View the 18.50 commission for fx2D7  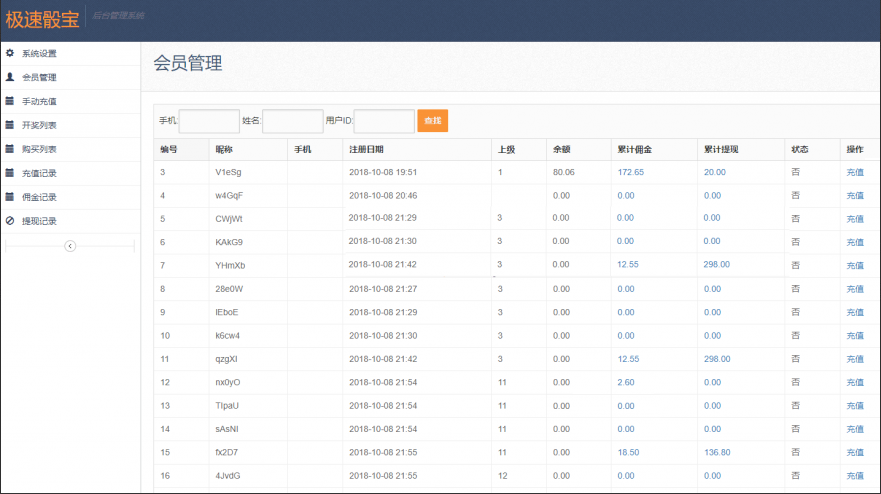point(628,452)
